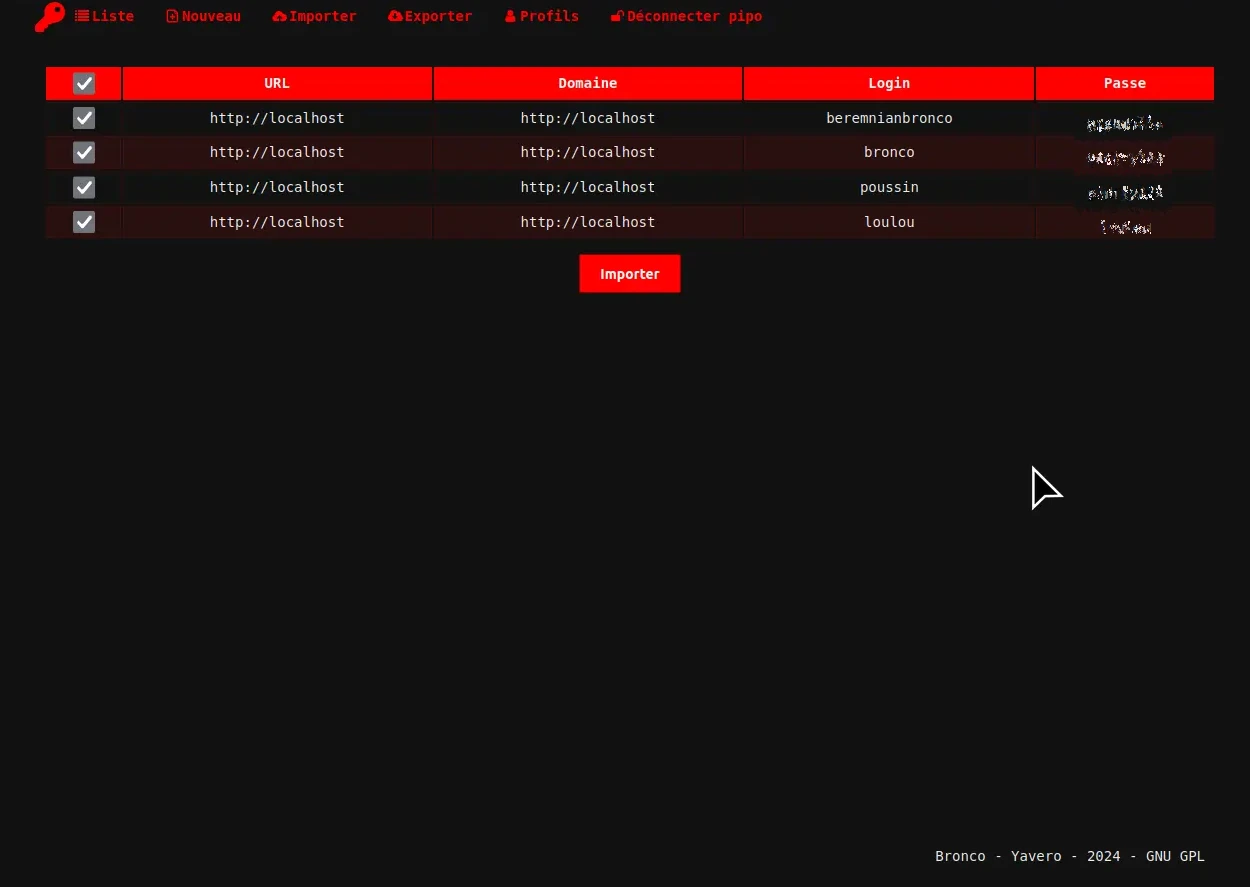Image resolution: width=1250 pixels, height=887 pixels.
Task: Click Déconnecter pipo to log out
Action: tap(686, 16)
